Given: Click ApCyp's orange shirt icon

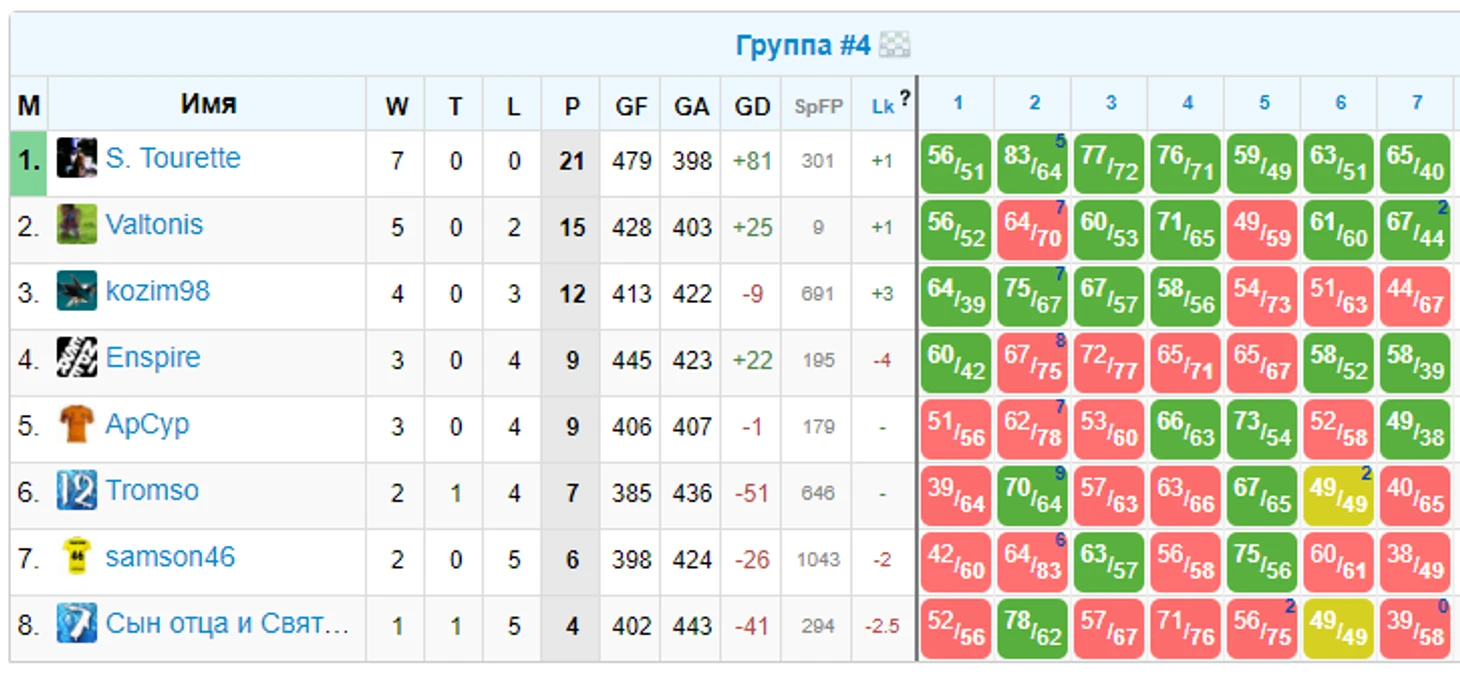Looking at the screenshot, I should coord(77,424).
